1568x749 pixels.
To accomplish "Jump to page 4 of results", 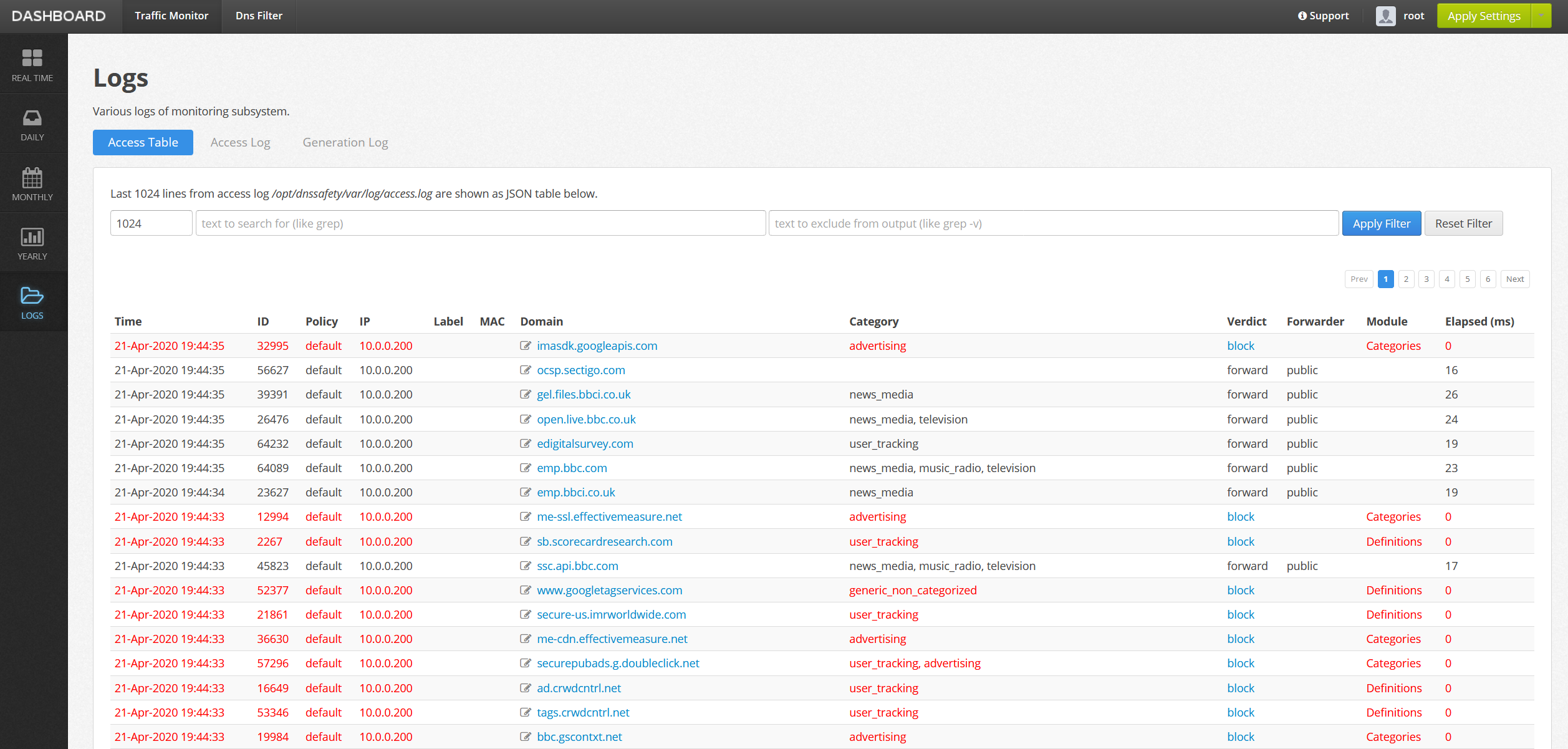I will click(x=1447, y=279).
